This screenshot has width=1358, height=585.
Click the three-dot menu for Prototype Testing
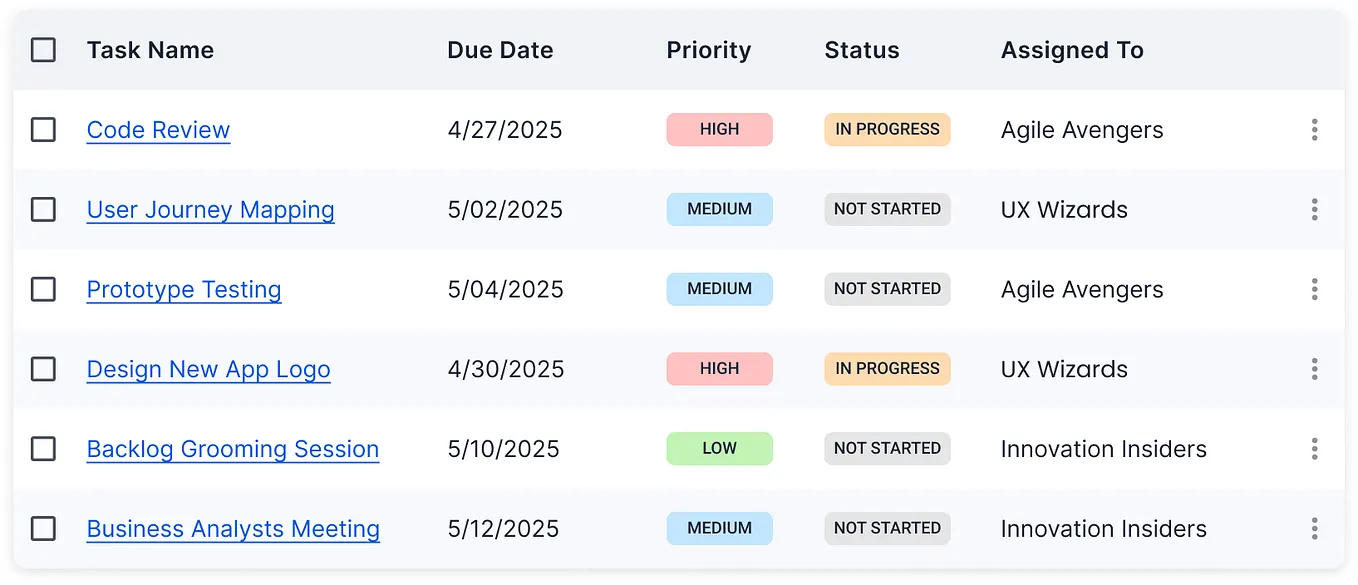[1314, 290]
